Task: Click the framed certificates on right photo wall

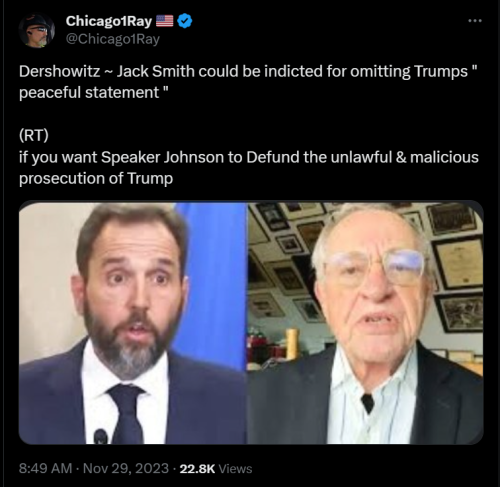Action: tap(457, 267)
